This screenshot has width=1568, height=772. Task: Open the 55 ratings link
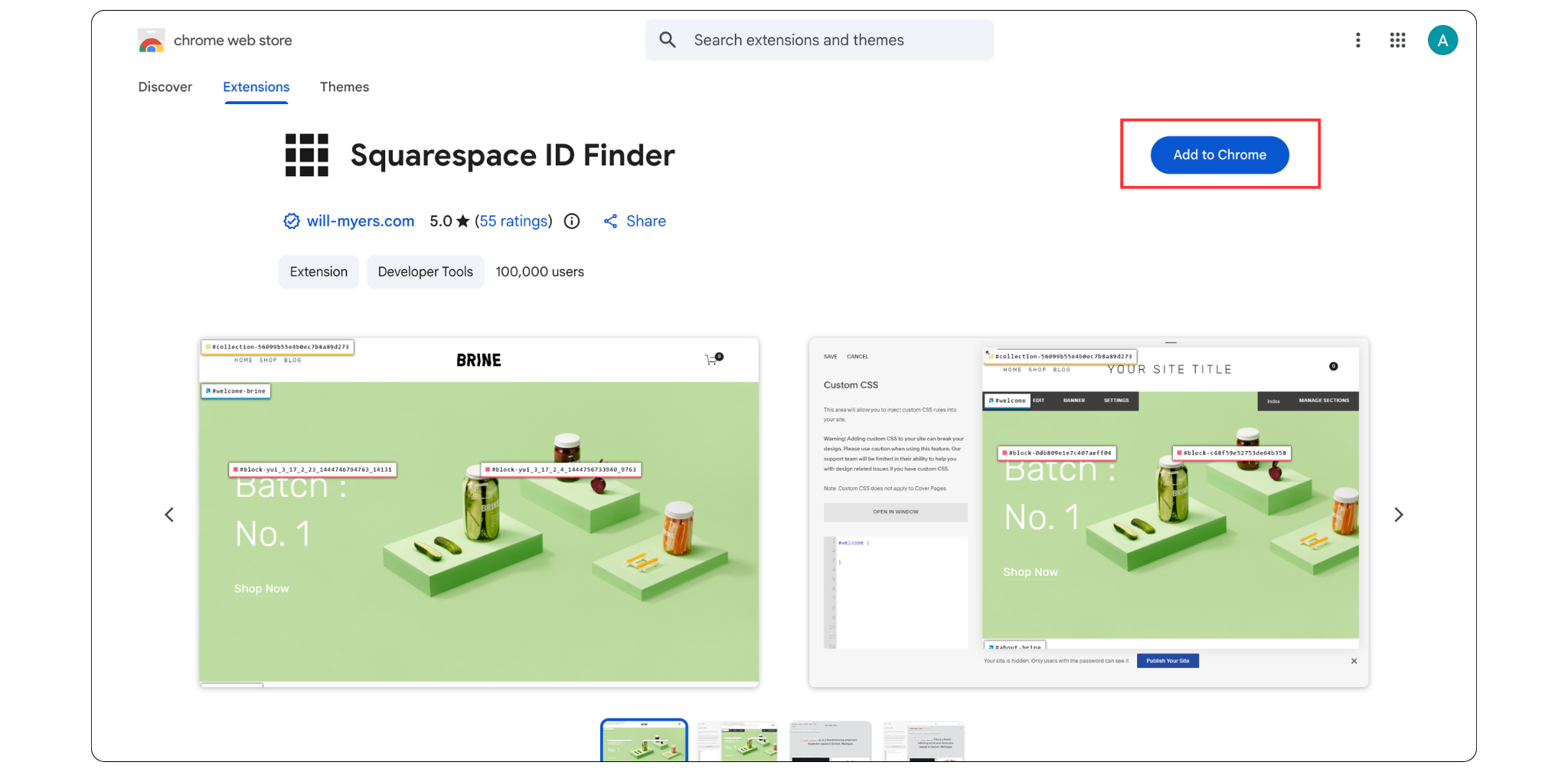coord(514,221)
